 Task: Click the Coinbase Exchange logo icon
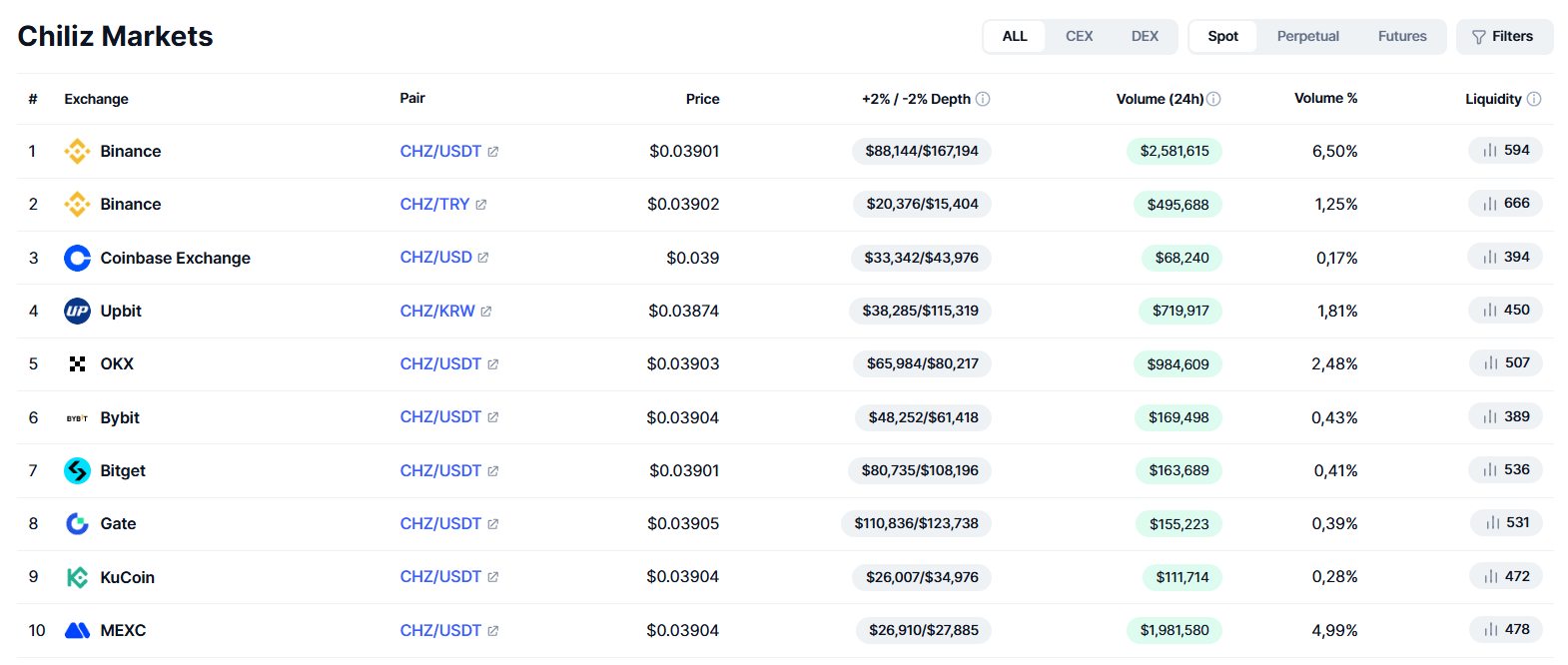77,258
